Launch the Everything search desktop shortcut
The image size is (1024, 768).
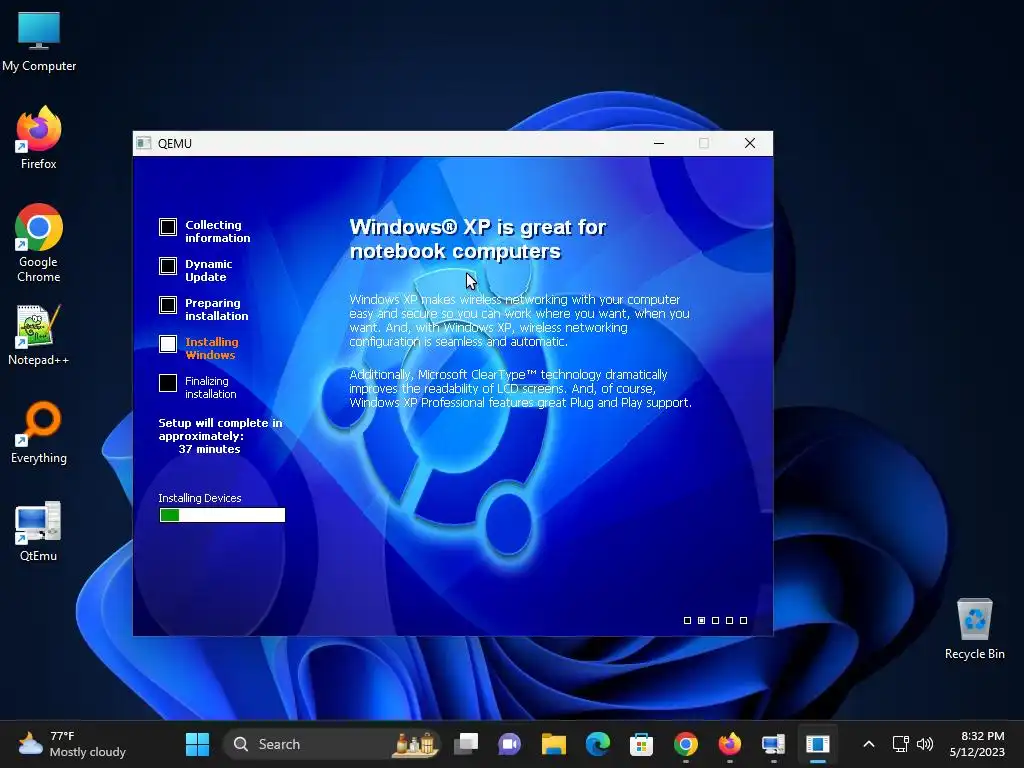[x=39, y=432]
